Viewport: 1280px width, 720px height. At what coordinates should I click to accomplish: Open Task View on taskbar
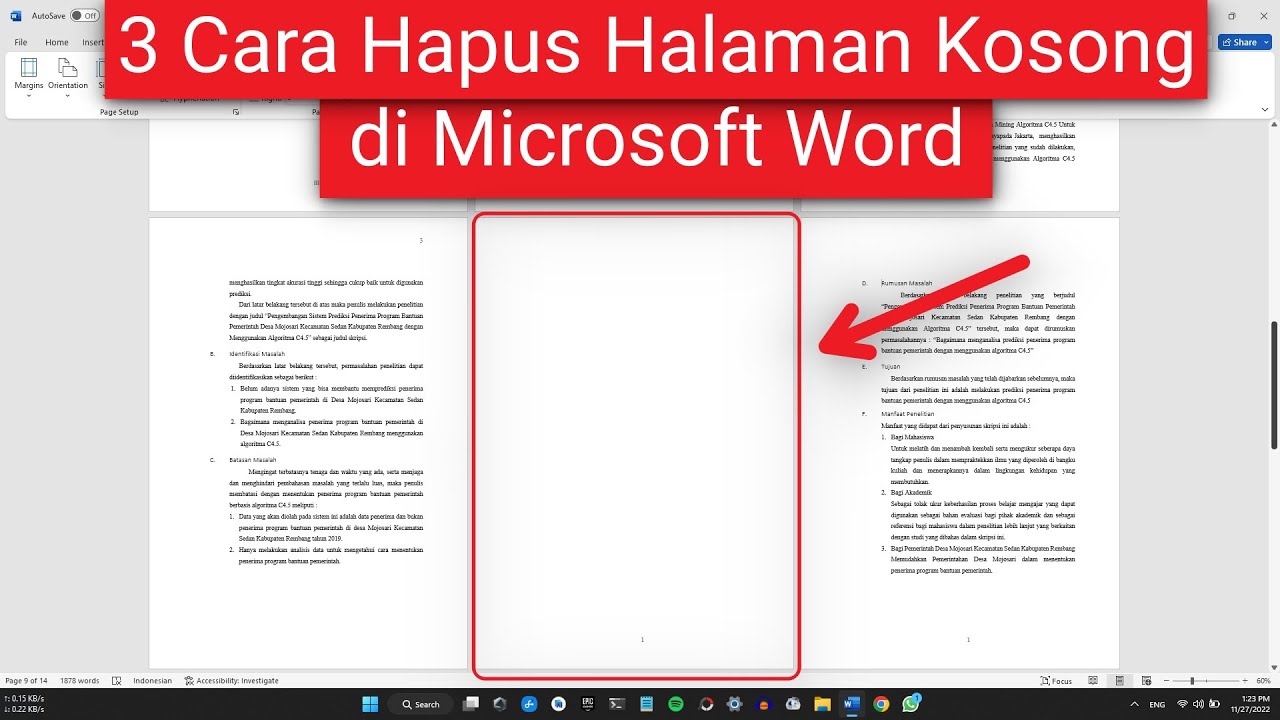point(471,704)
